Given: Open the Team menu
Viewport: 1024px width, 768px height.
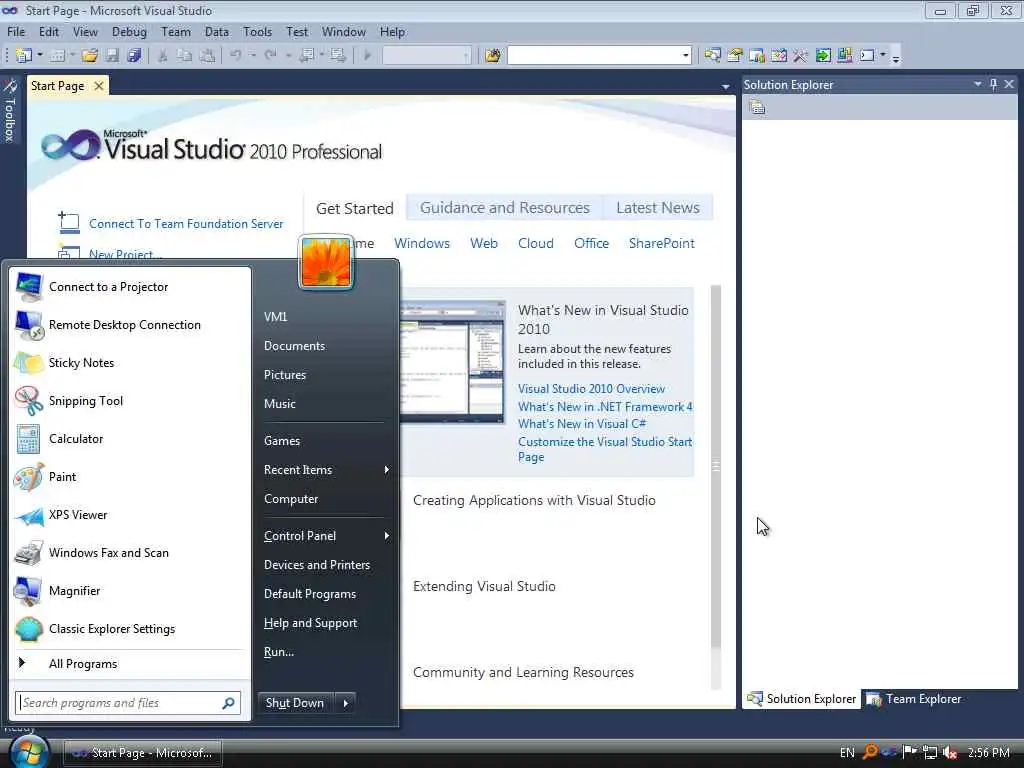Looking at the screenshot, I should click(176, 32).
